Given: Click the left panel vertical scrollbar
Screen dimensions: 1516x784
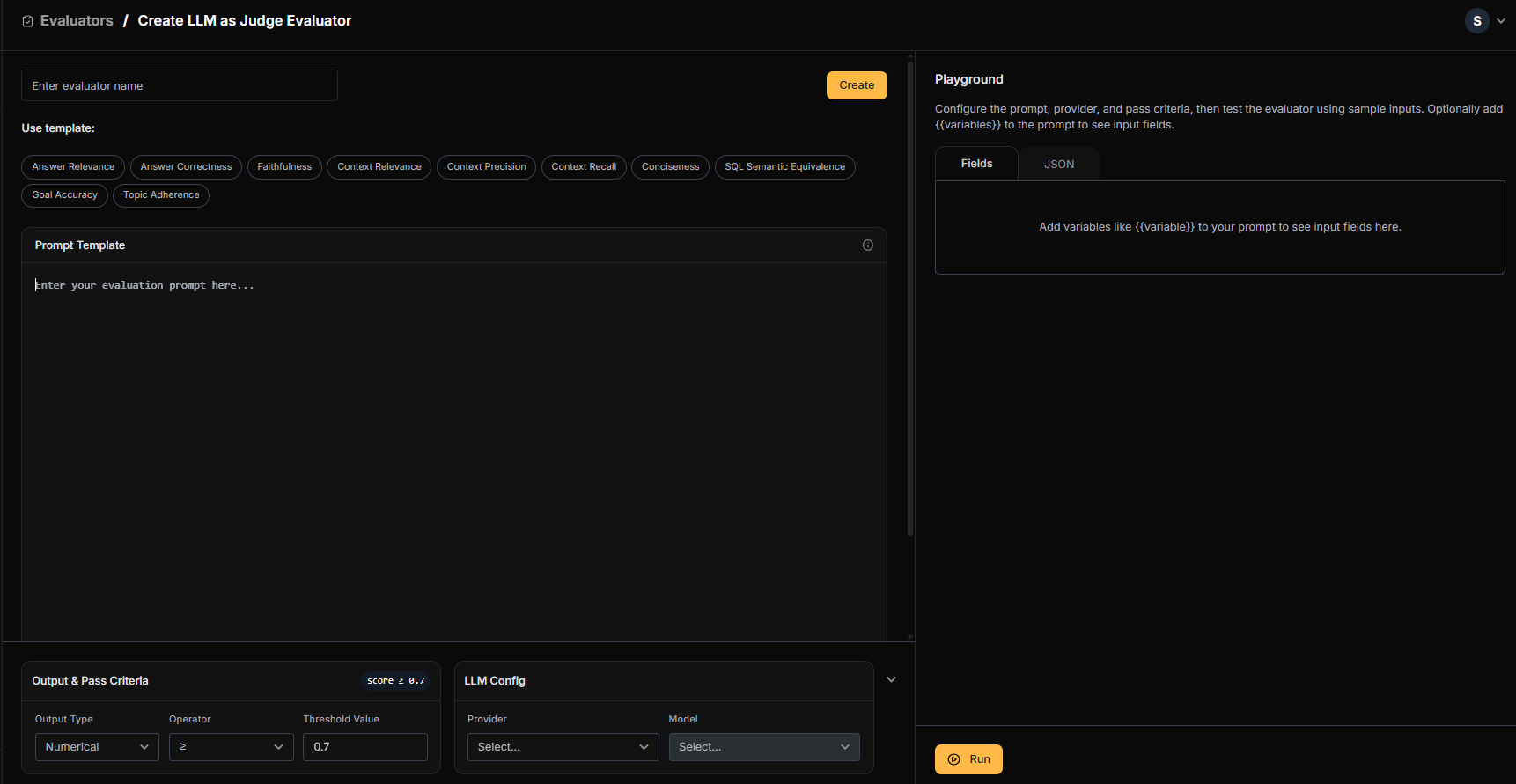Looking at the screenshot, I should pos(909,297).
